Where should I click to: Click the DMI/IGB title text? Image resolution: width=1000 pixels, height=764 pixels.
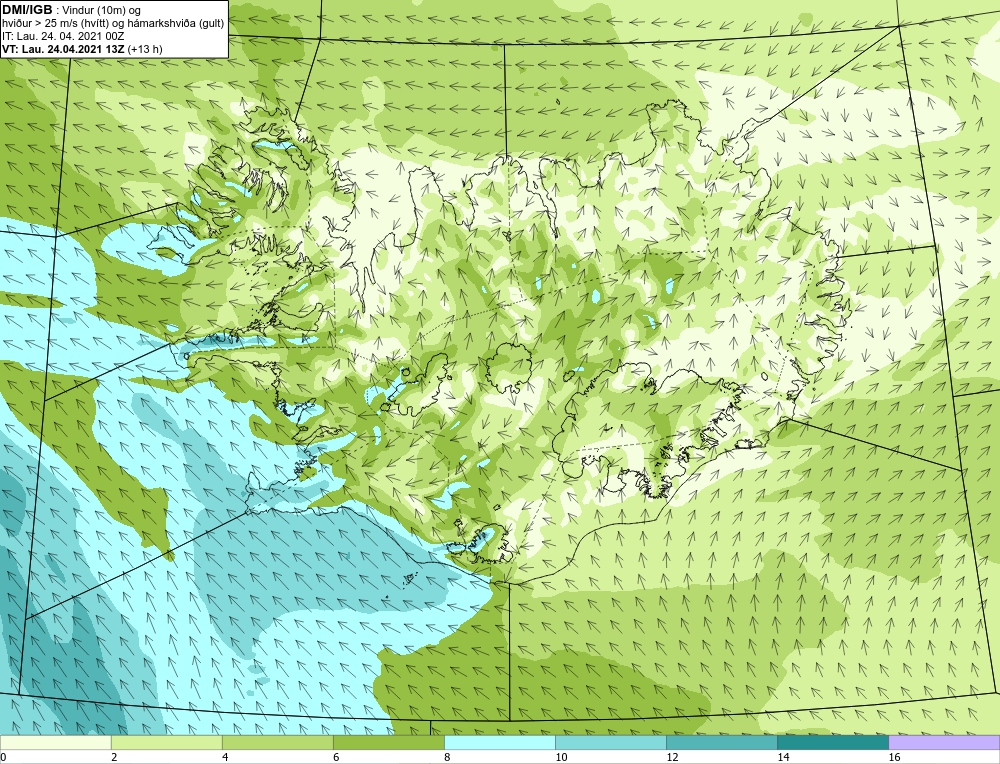[x=27, y=10]
